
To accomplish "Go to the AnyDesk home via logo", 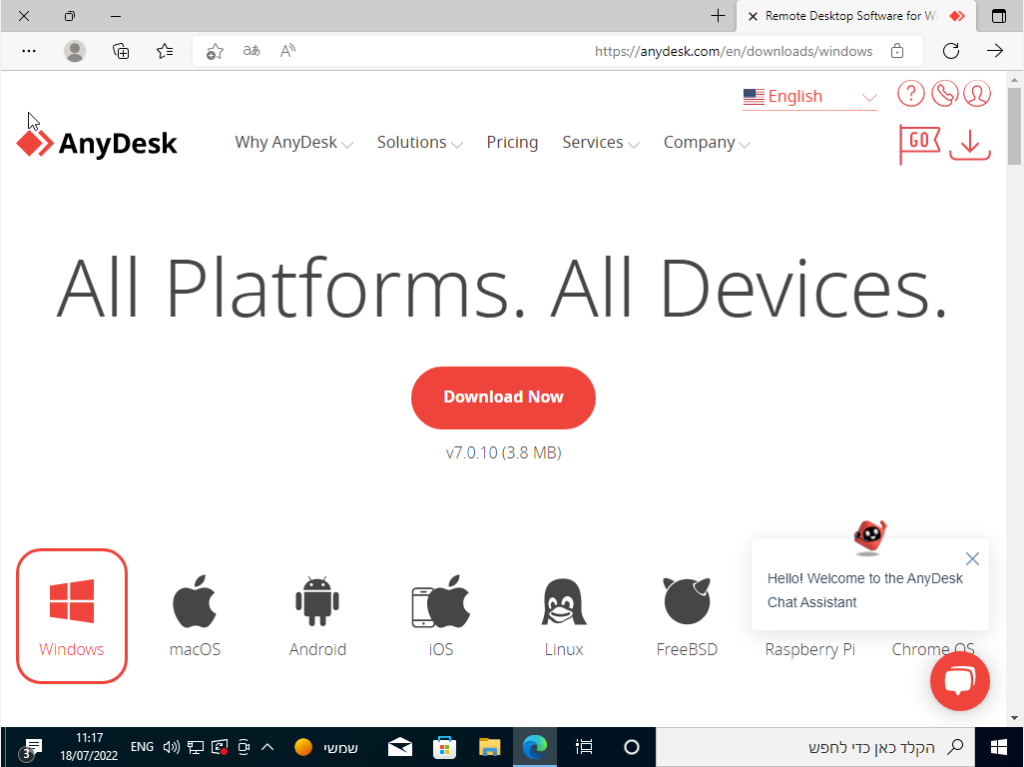I will pos(97,143).
